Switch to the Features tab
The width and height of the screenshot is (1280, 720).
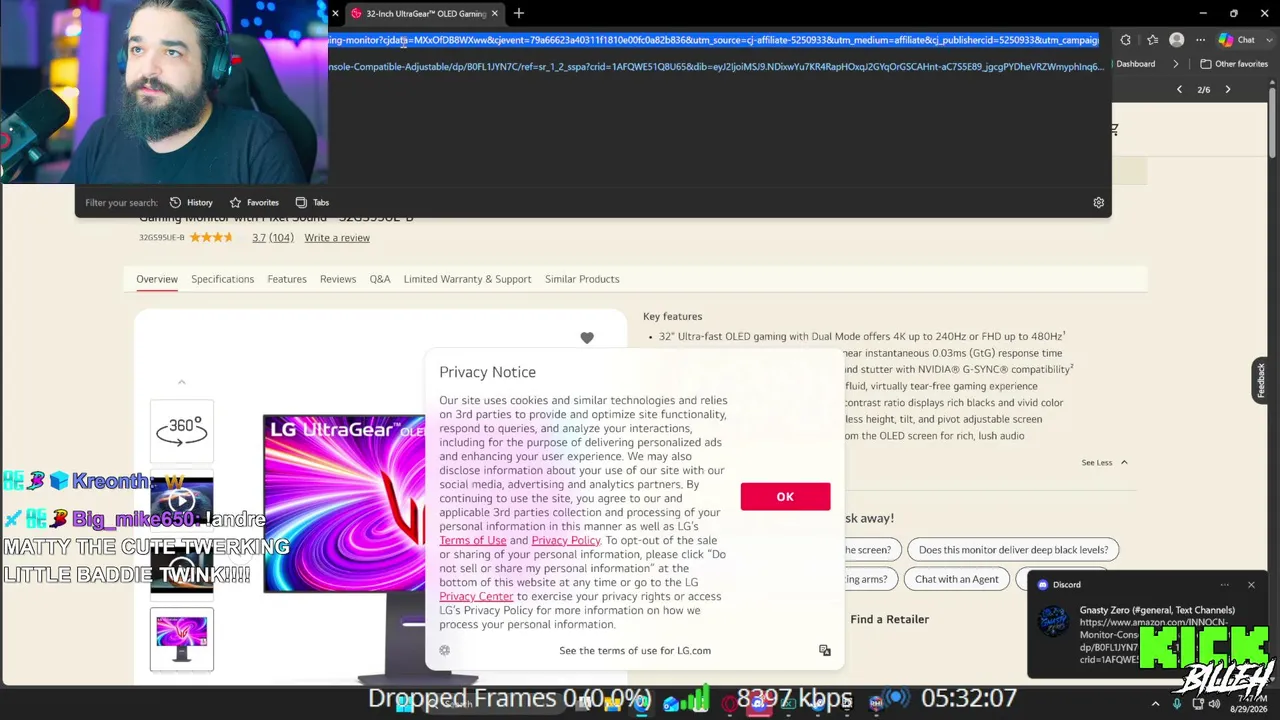(x=287, y=279)
